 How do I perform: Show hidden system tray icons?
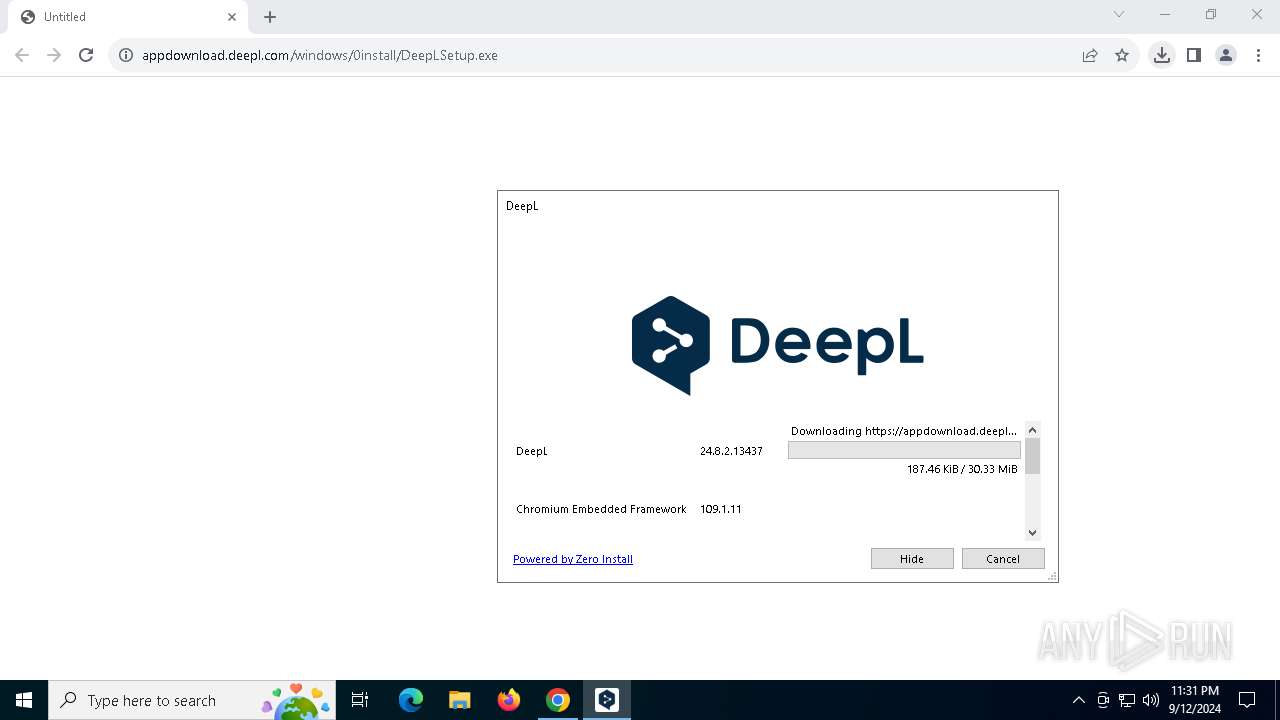click(1078, 700)
